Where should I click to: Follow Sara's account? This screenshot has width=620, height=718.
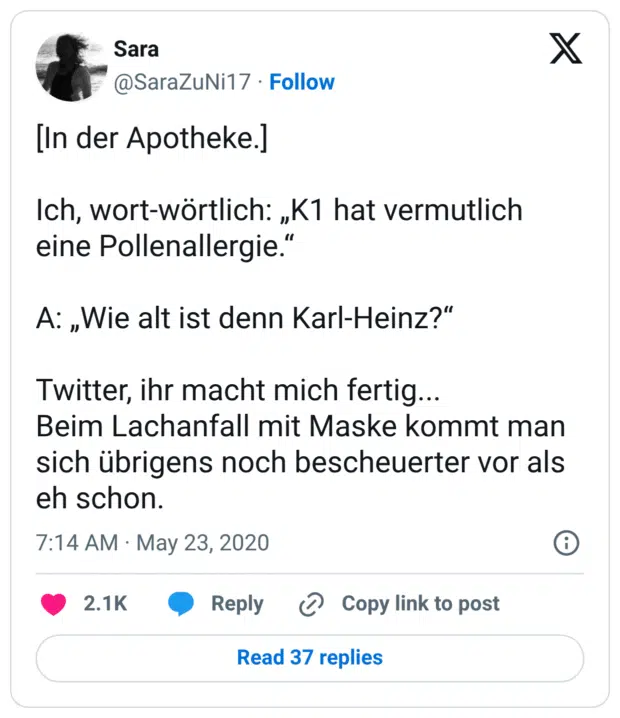pos(302,82)
